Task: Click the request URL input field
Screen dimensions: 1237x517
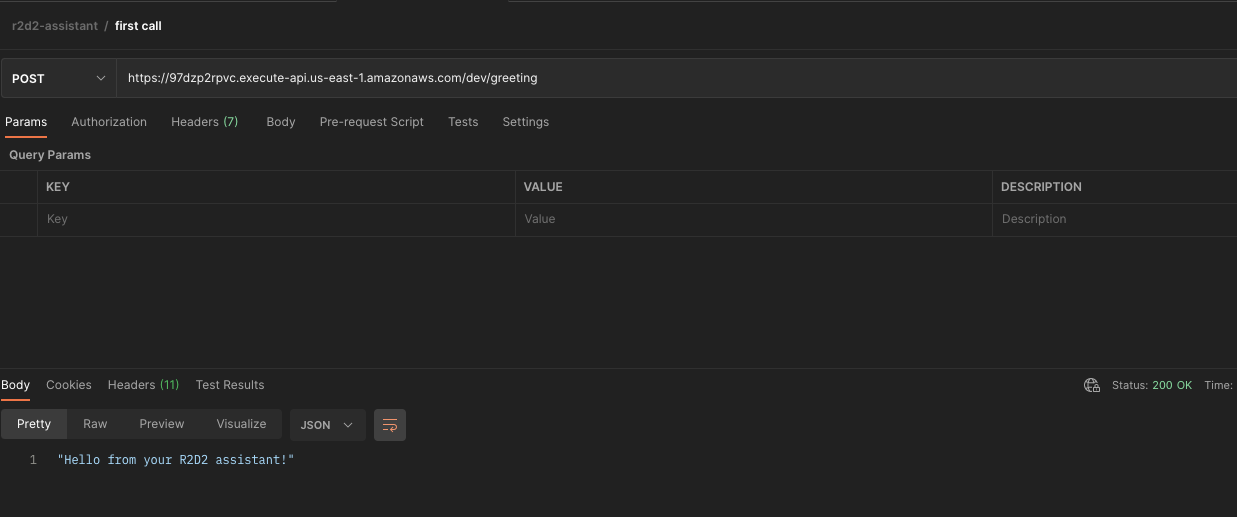Action: (x=670, y=78)
